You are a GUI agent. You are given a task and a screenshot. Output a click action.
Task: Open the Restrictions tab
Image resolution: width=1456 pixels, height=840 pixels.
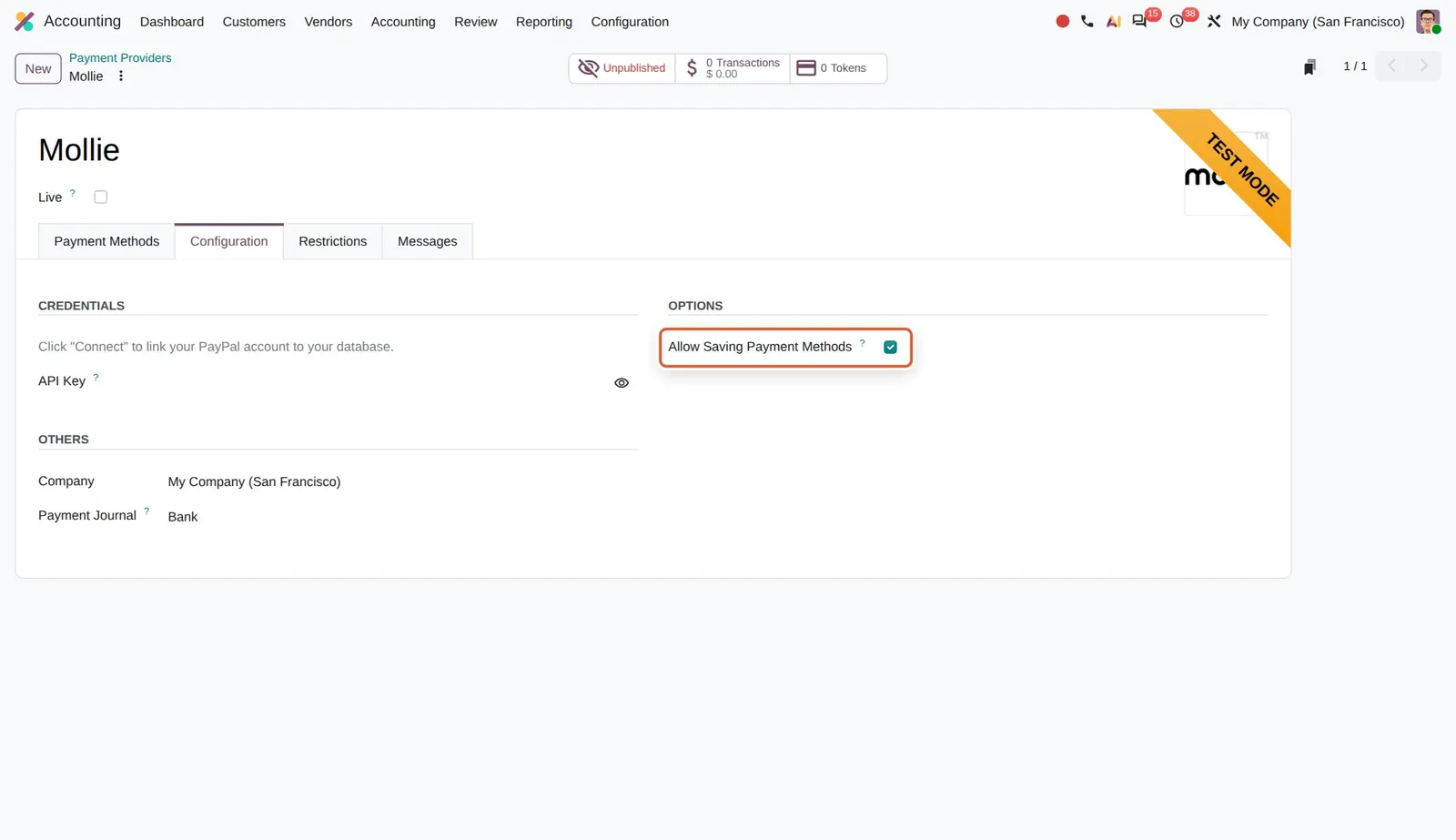click(333, 241)
